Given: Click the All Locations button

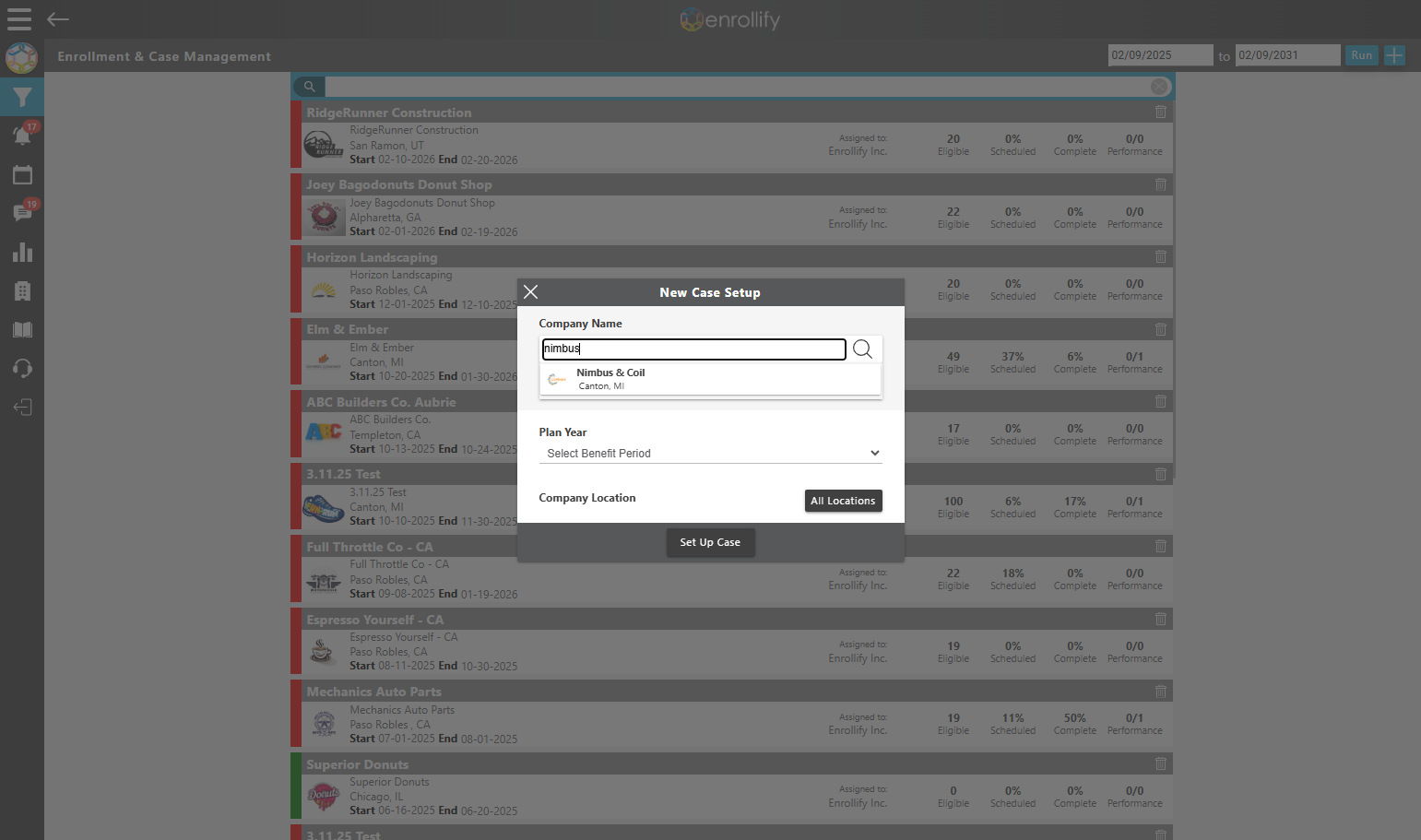Looking at the screenshot, I should click(843, 501).
